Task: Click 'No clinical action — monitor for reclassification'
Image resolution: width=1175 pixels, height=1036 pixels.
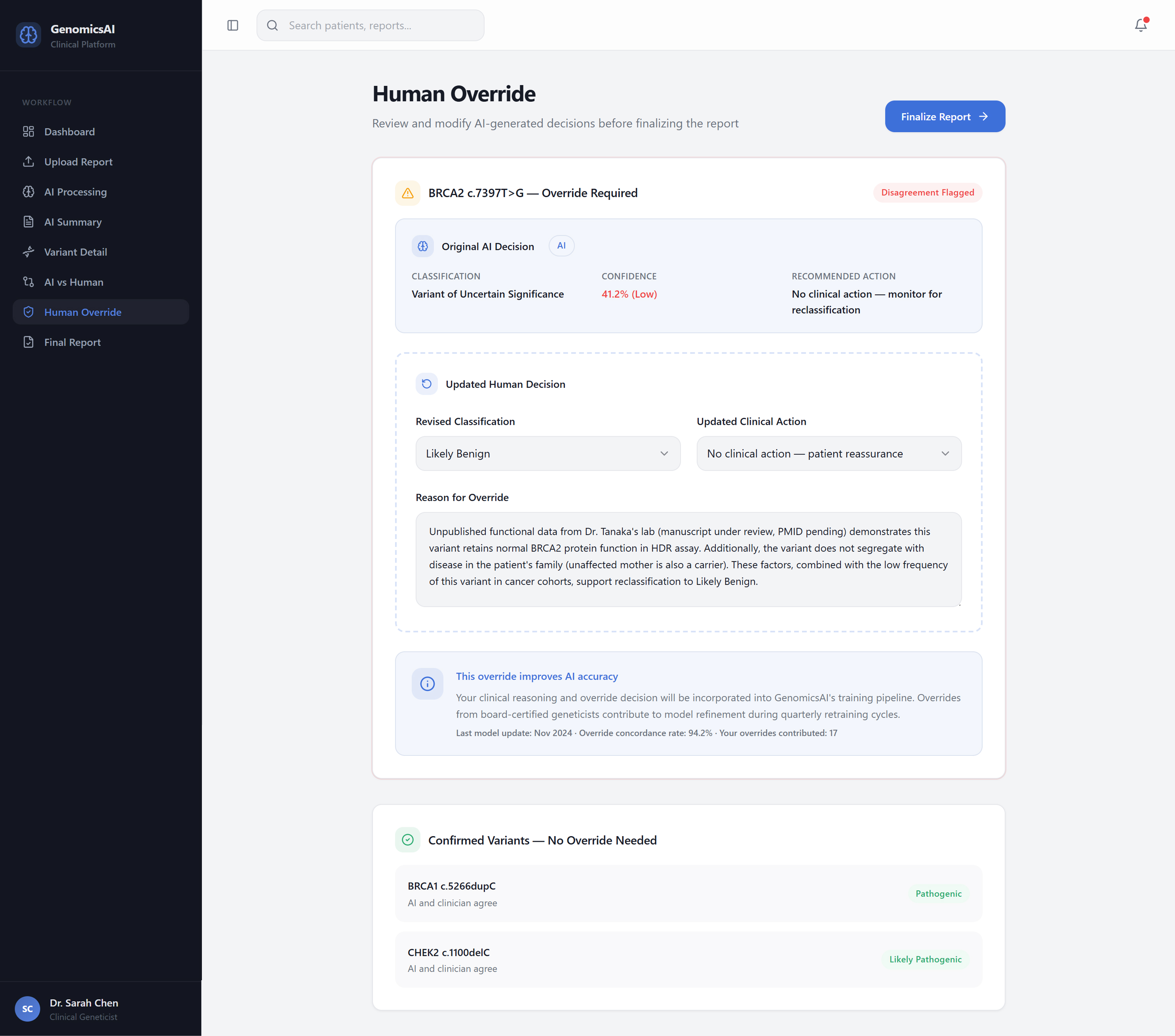Action: point(866,302)
